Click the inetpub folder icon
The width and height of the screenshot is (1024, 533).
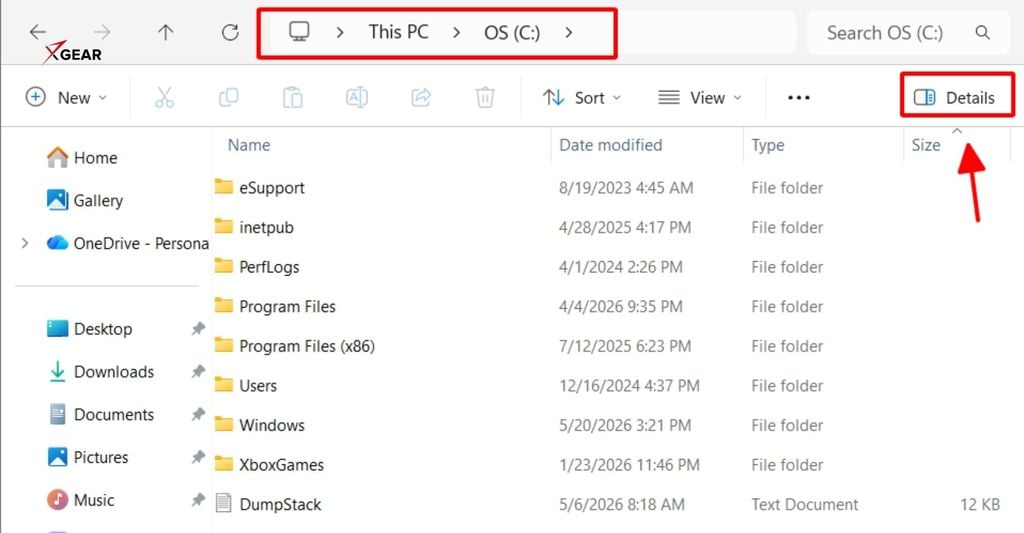[x=223, y=227]
